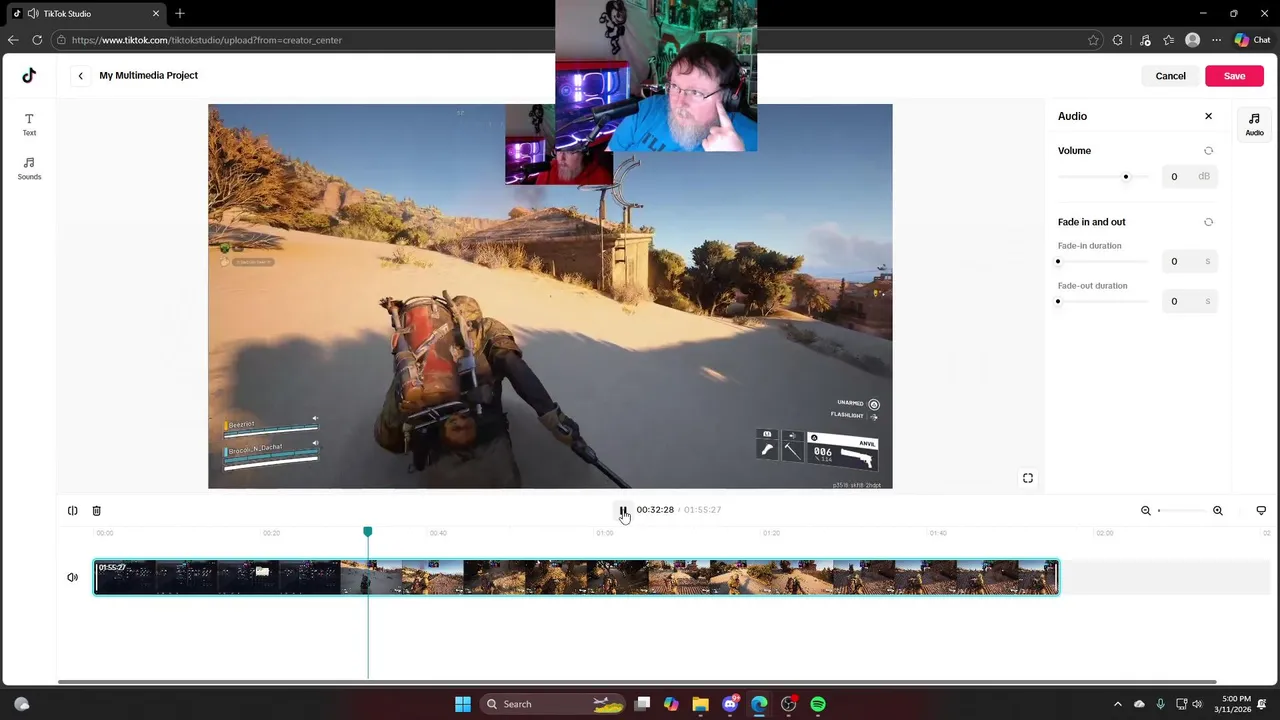Image resolution: width=1280 pixels, height=720 pixels.
Task: Zoom out the timeline
Action: [x=1146, y=511]
